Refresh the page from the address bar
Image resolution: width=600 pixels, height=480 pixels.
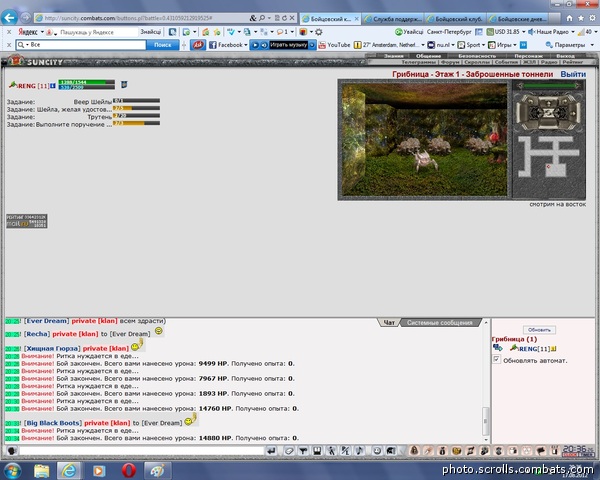284,18
